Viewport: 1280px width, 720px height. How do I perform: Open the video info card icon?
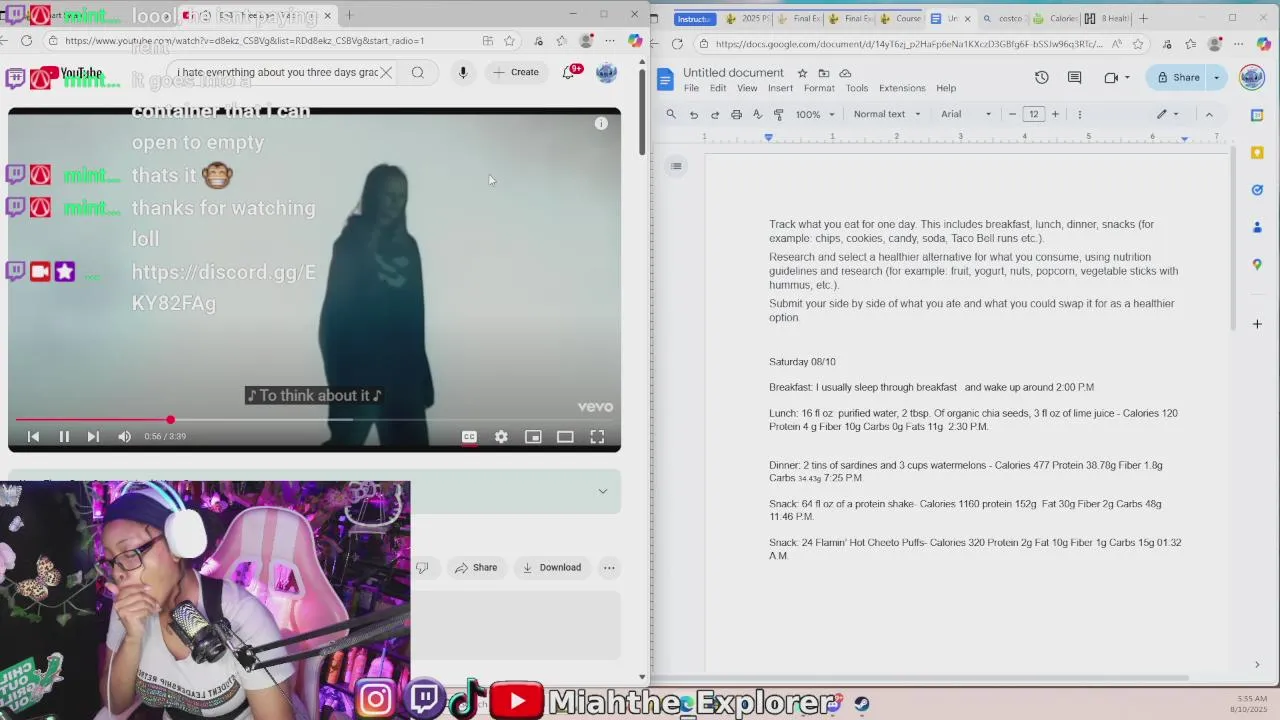[601, 124]
